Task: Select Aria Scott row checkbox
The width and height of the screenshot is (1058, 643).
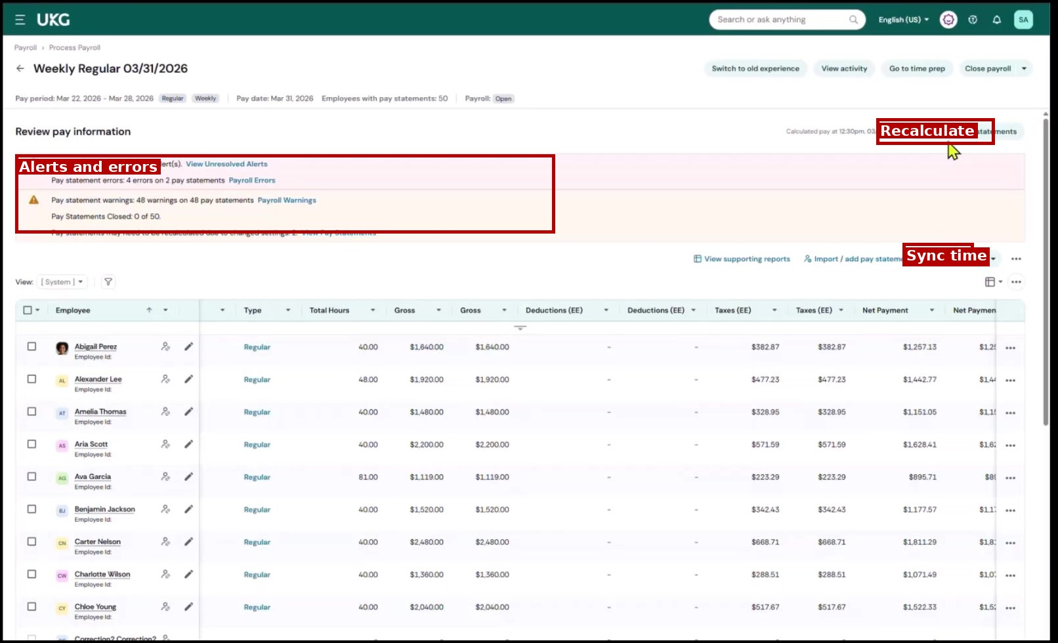Action: click(x=32, y=444)
